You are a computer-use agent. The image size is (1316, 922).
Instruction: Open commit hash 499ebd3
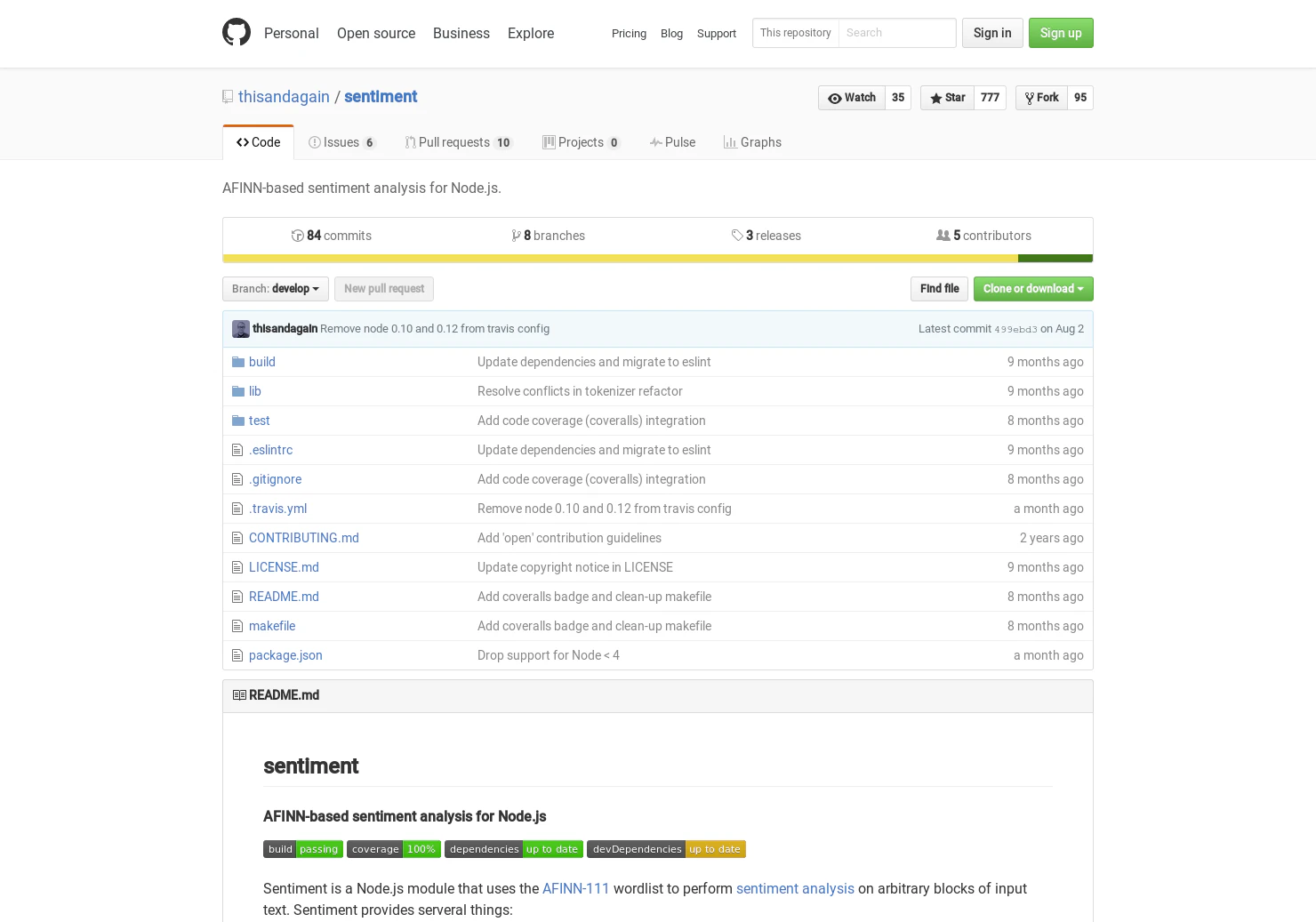[x=1015, y=329]
